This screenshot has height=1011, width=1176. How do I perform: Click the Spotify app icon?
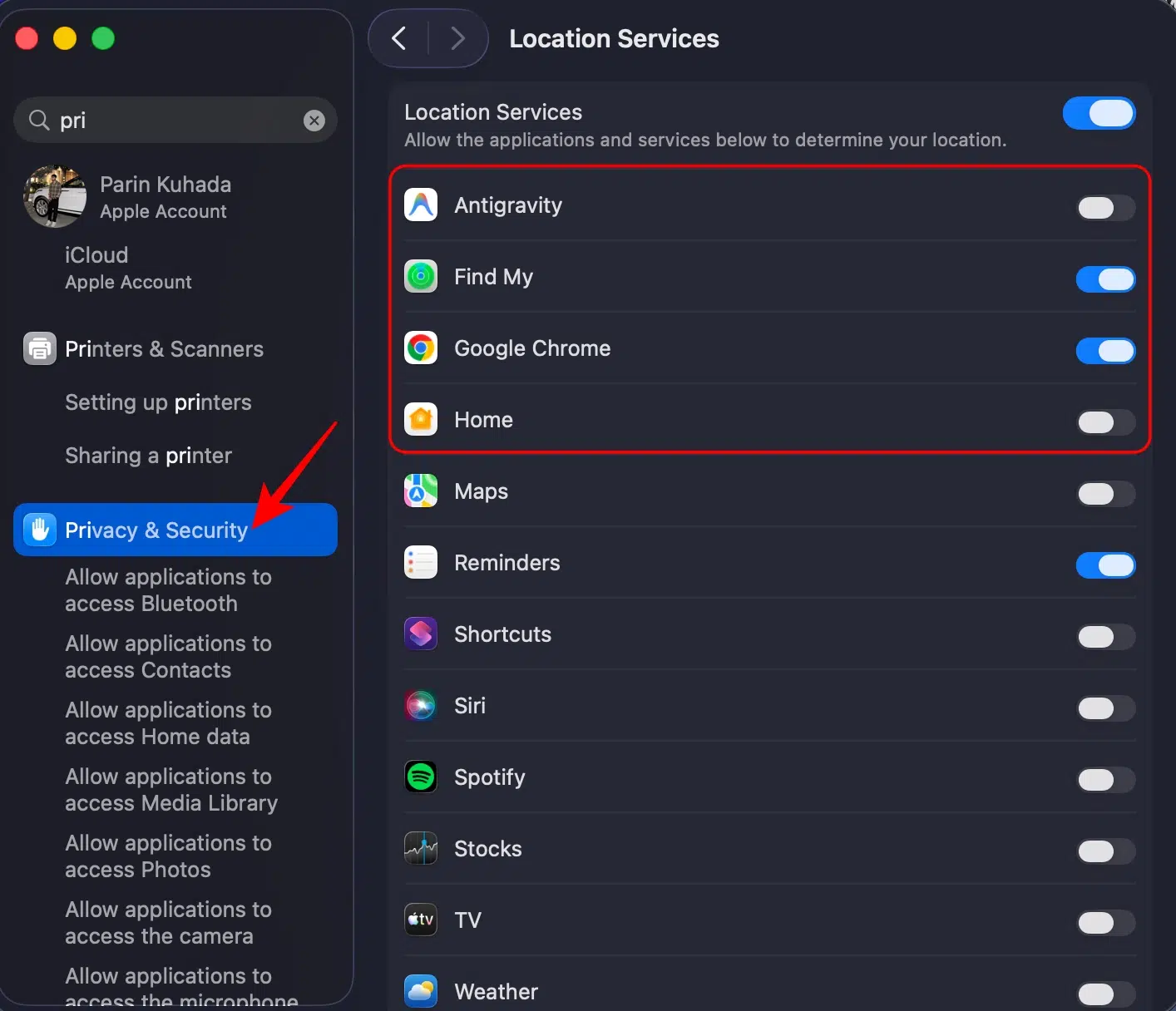click(x=421, y=777)
